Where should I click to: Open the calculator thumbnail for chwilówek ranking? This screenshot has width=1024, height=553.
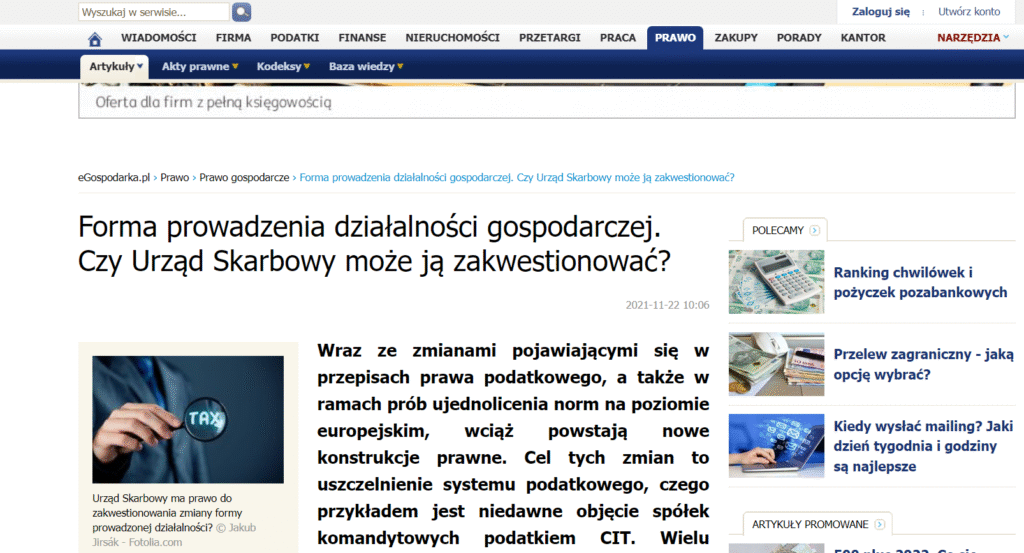tap(776, 282)
